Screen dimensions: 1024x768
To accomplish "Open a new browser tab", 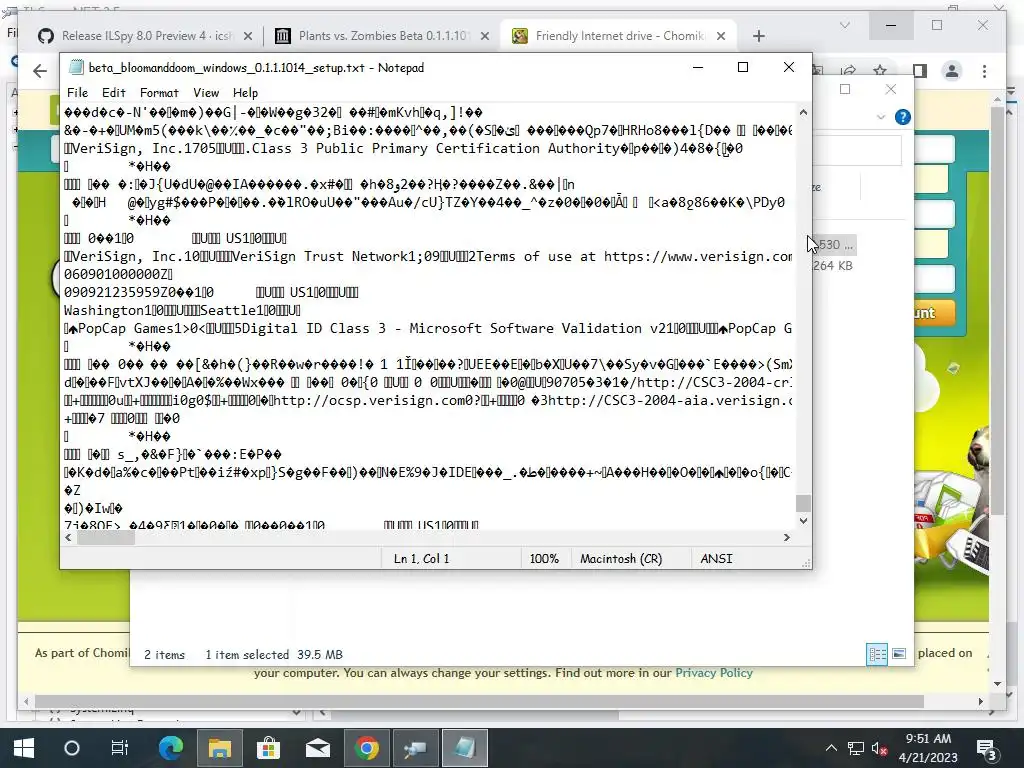I will [x=758, y=36].
